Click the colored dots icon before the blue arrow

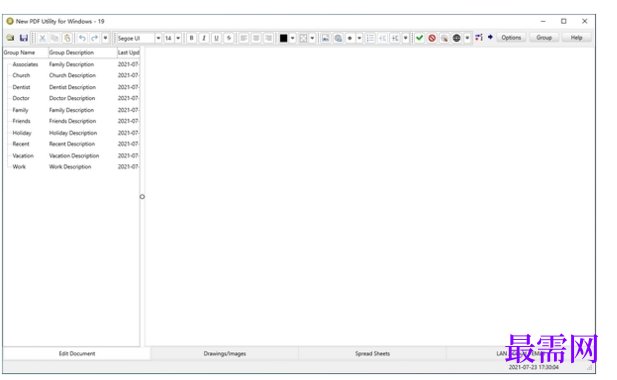click(478, 37)
